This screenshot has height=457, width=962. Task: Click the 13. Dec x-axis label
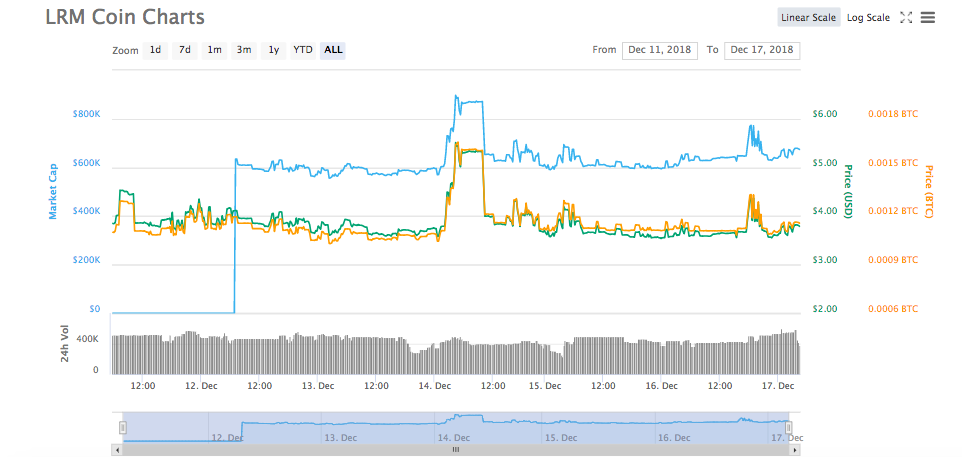[x=317, y=386]
